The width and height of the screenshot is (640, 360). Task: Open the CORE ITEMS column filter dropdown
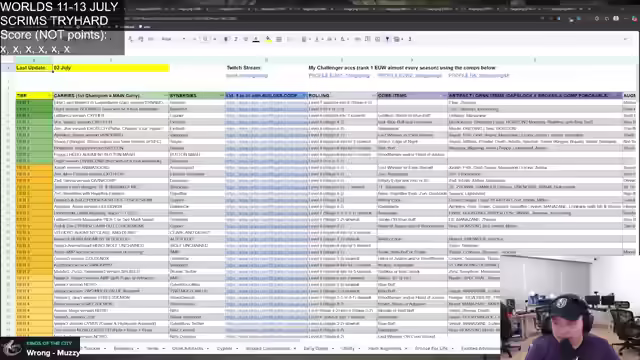[x=444, y=96]
